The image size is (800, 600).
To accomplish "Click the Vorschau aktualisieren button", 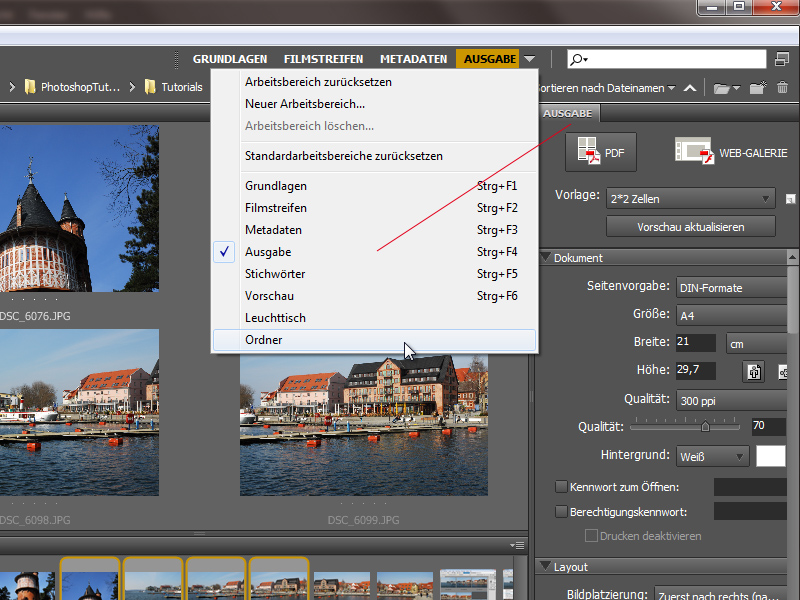I will tap(691, 227).
